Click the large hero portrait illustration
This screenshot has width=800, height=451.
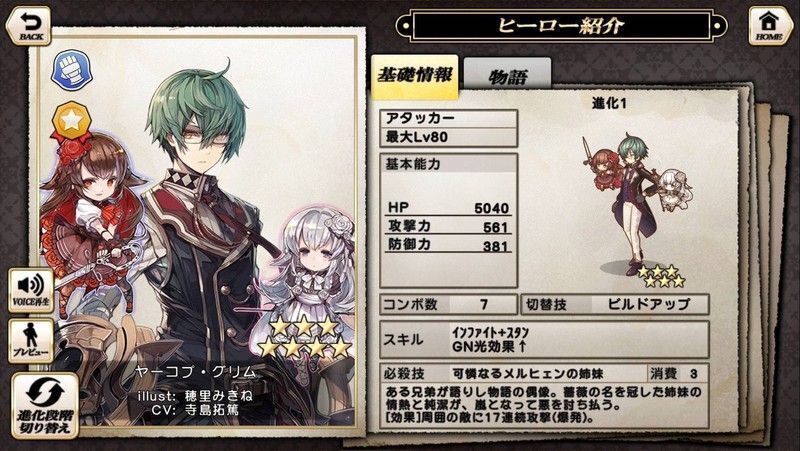198,230
